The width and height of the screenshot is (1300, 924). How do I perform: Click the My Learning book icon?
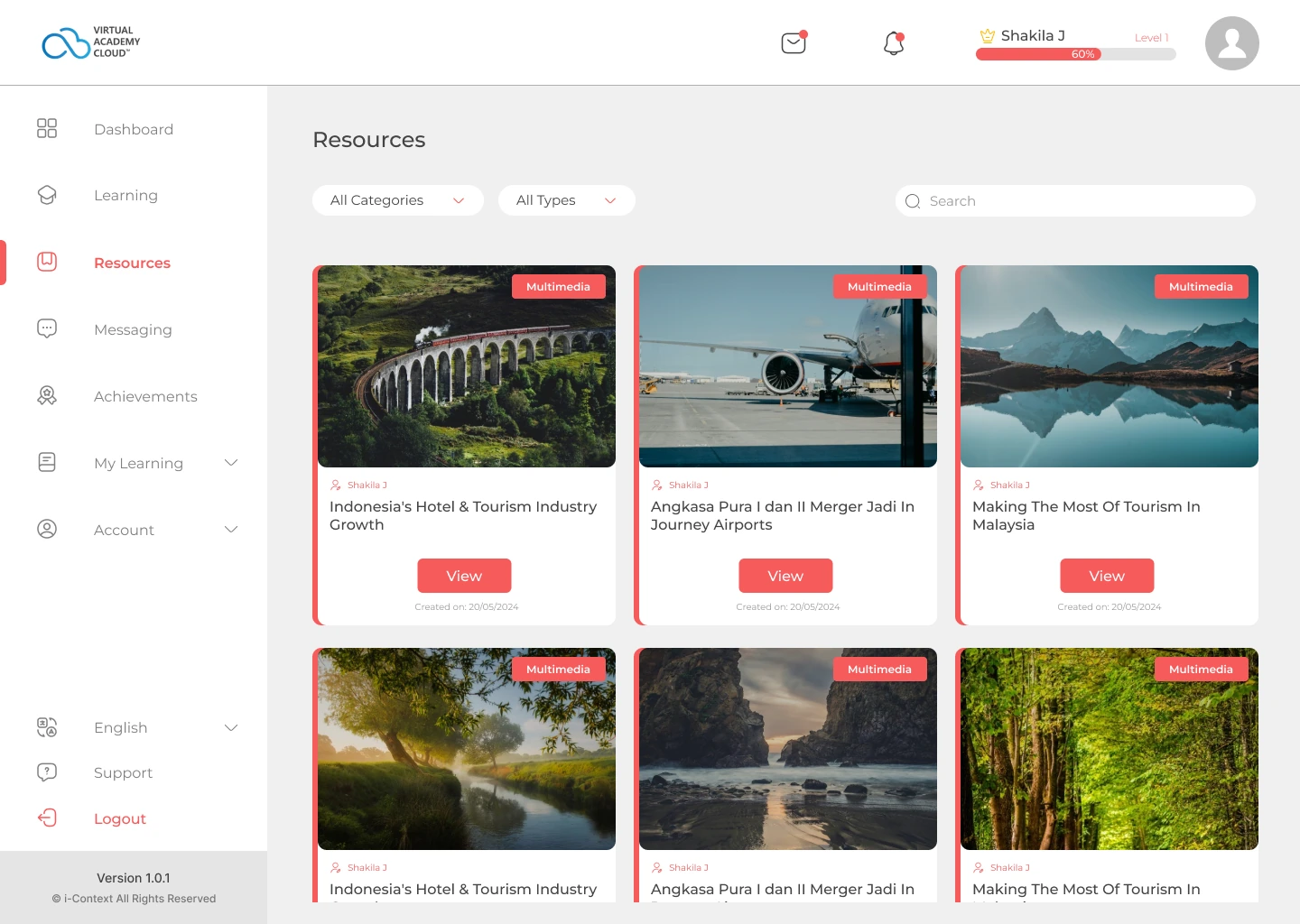click(47, 462)
